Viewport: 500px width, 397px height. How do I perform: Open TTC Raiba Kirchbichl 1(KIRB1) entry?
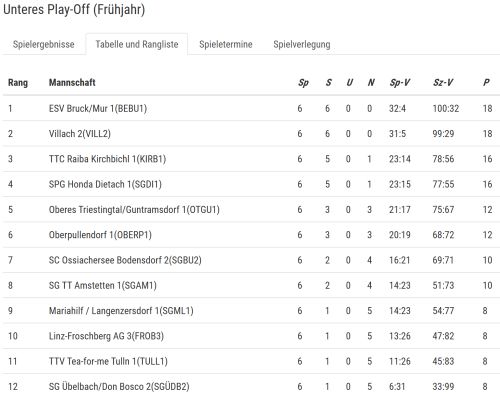pos(107,159)
